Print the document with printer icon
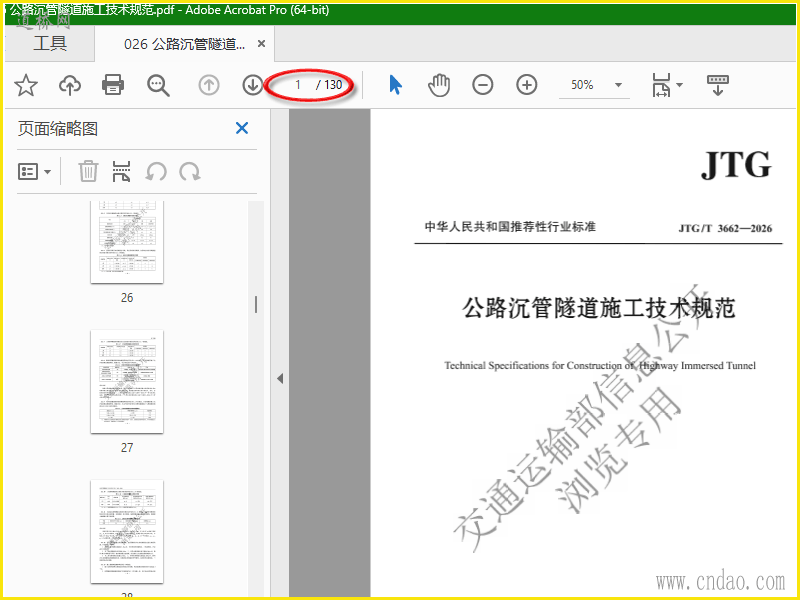 pyautogui.click(x=113, y=85)
